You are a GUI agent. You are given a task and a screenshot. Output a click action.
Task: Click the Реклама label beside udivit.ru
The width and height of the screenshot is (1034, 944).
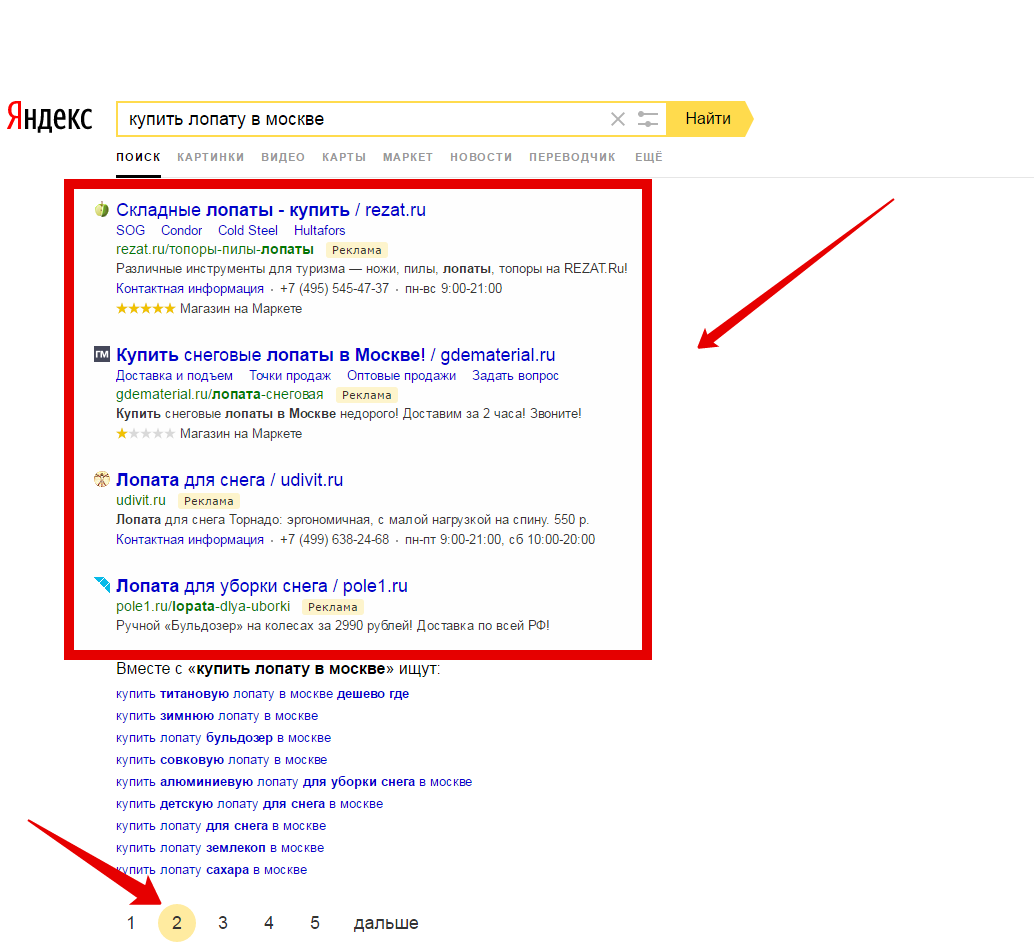point(208,501)
